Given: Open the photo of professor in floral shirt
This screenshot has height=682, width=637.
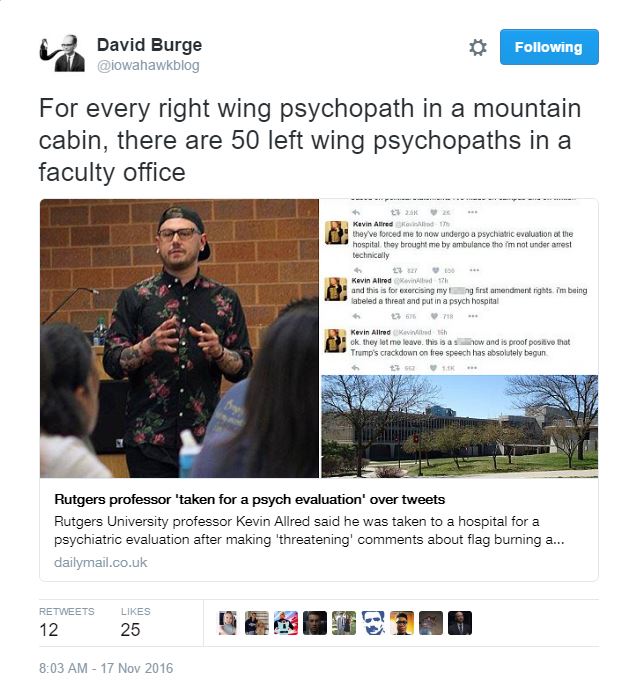Looking at the screenshot, I should (180, 338).
